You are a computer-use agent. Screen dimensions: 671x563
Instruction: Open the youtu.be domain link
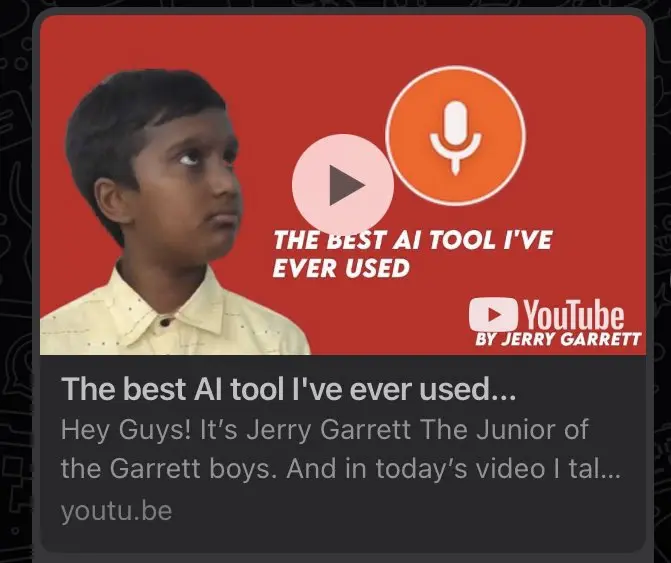point(116,511)
